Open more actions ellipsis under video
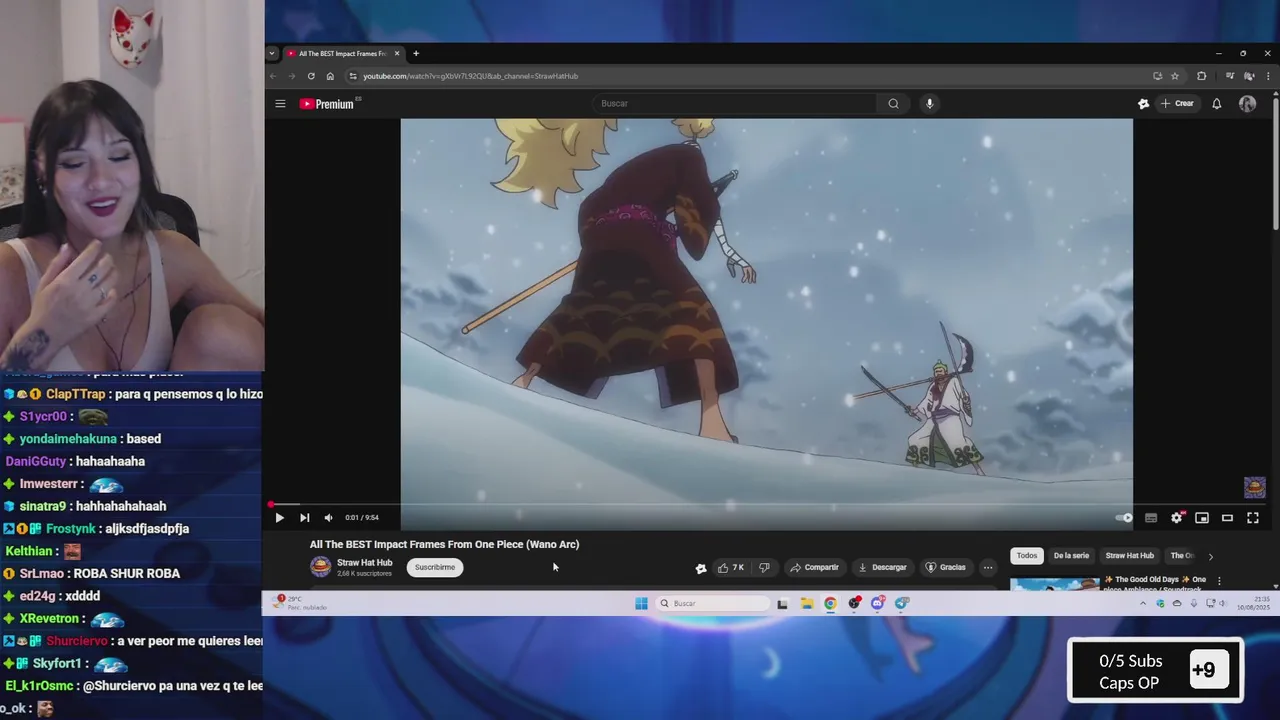The height and width of the screenshot is (720, 1280). 987,567
